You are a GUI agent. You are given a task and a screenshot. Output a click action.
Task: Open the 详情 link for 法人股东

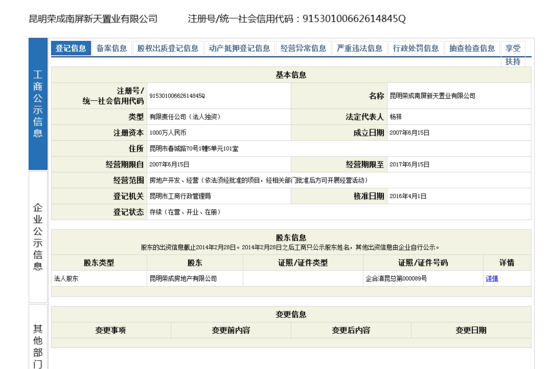pyautogui.click(x=492, y=279)
